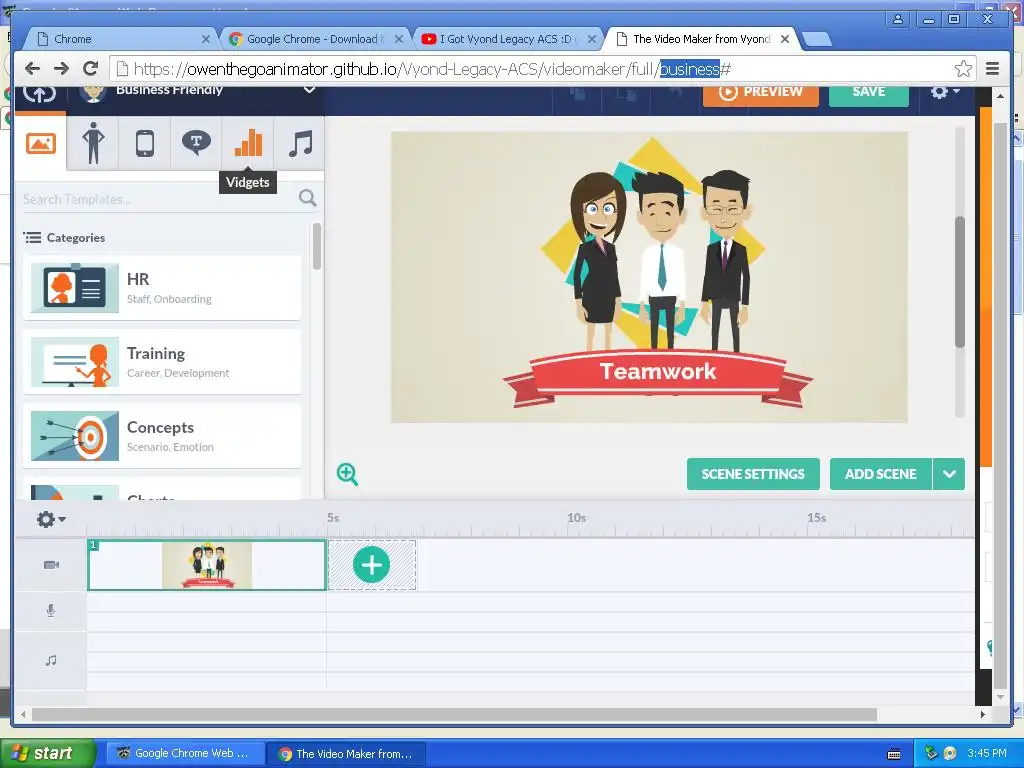Expand the Add Scene dropdown arrow
The width and height of the screenshot is (1024, 768).
949,474
